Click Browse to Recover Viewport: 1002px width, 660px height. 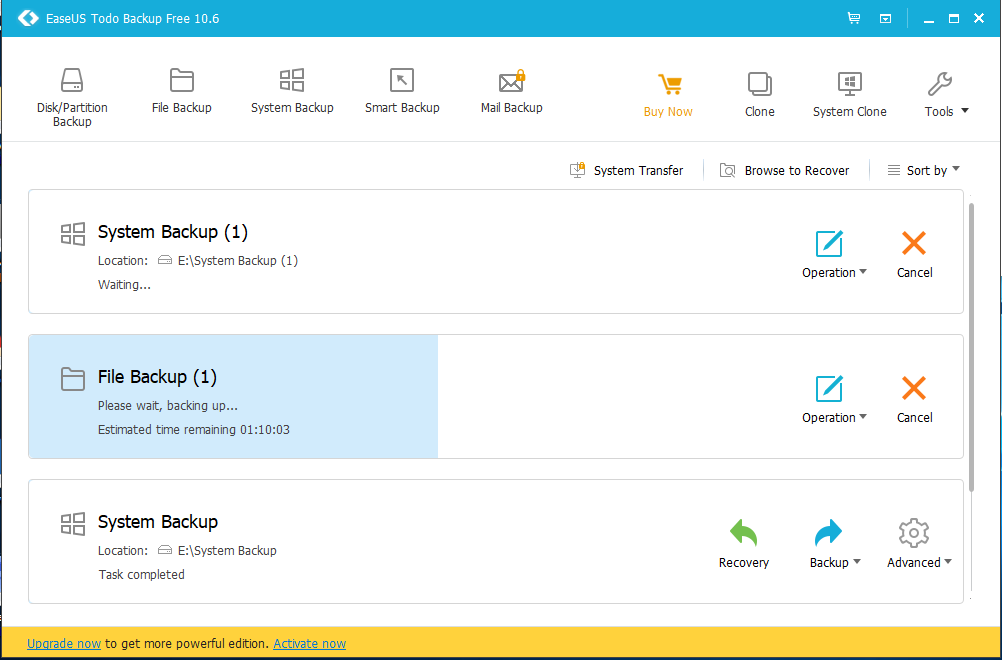coord(784,170)
